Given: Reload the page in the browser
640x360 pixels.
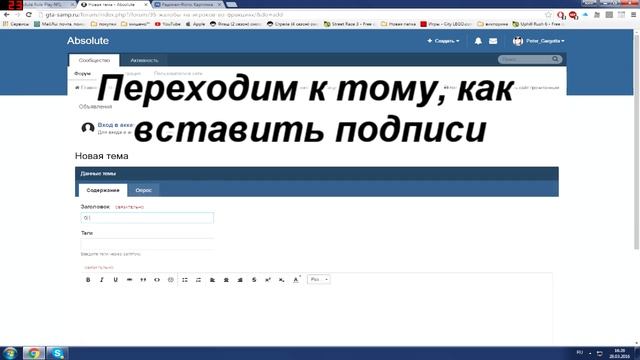Looking at the screenshot, I should click(x=29, y=15).
